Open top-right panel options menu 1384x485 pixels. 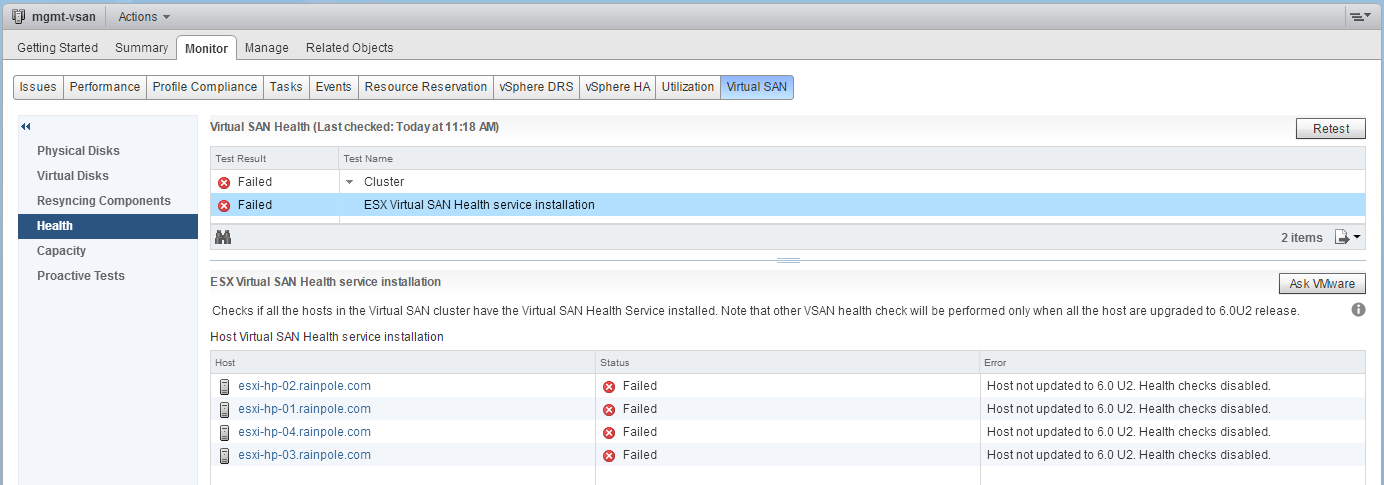tap(1359, 17)
